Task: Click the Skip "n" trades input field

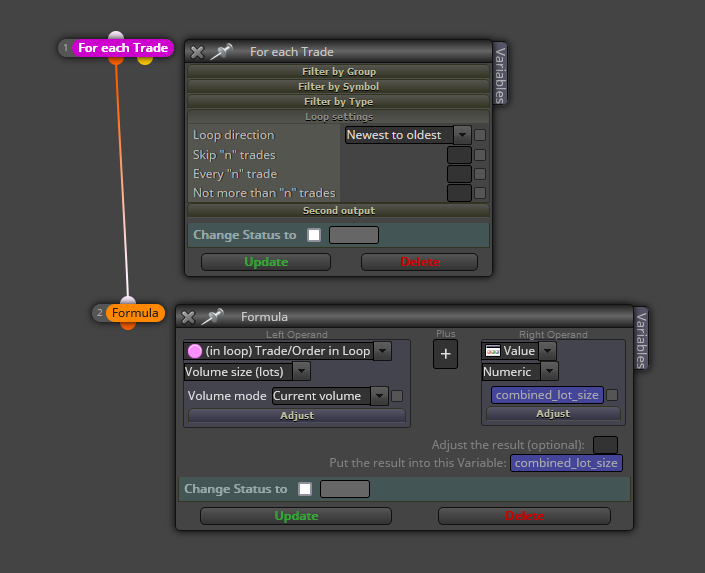Action: point(459,155)
